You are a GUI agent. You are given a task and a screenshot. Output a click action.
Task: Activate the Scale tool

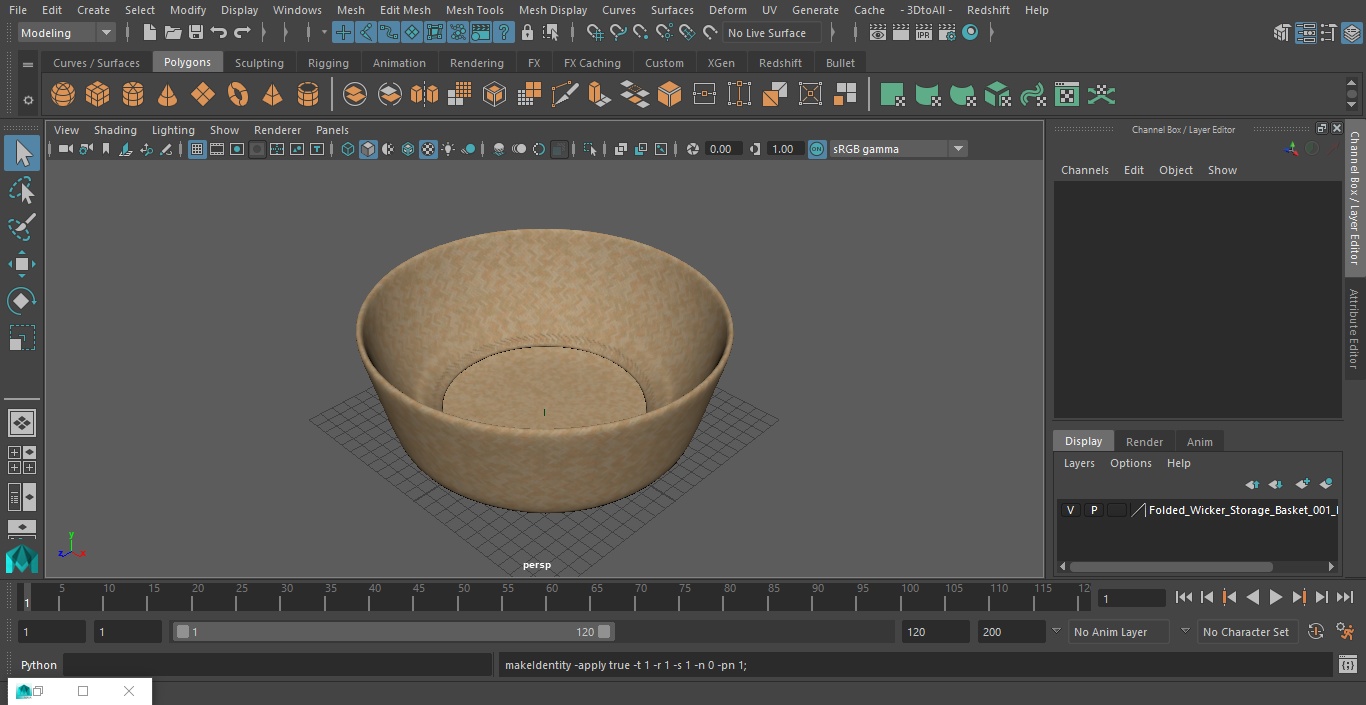(x=22, y=338)
